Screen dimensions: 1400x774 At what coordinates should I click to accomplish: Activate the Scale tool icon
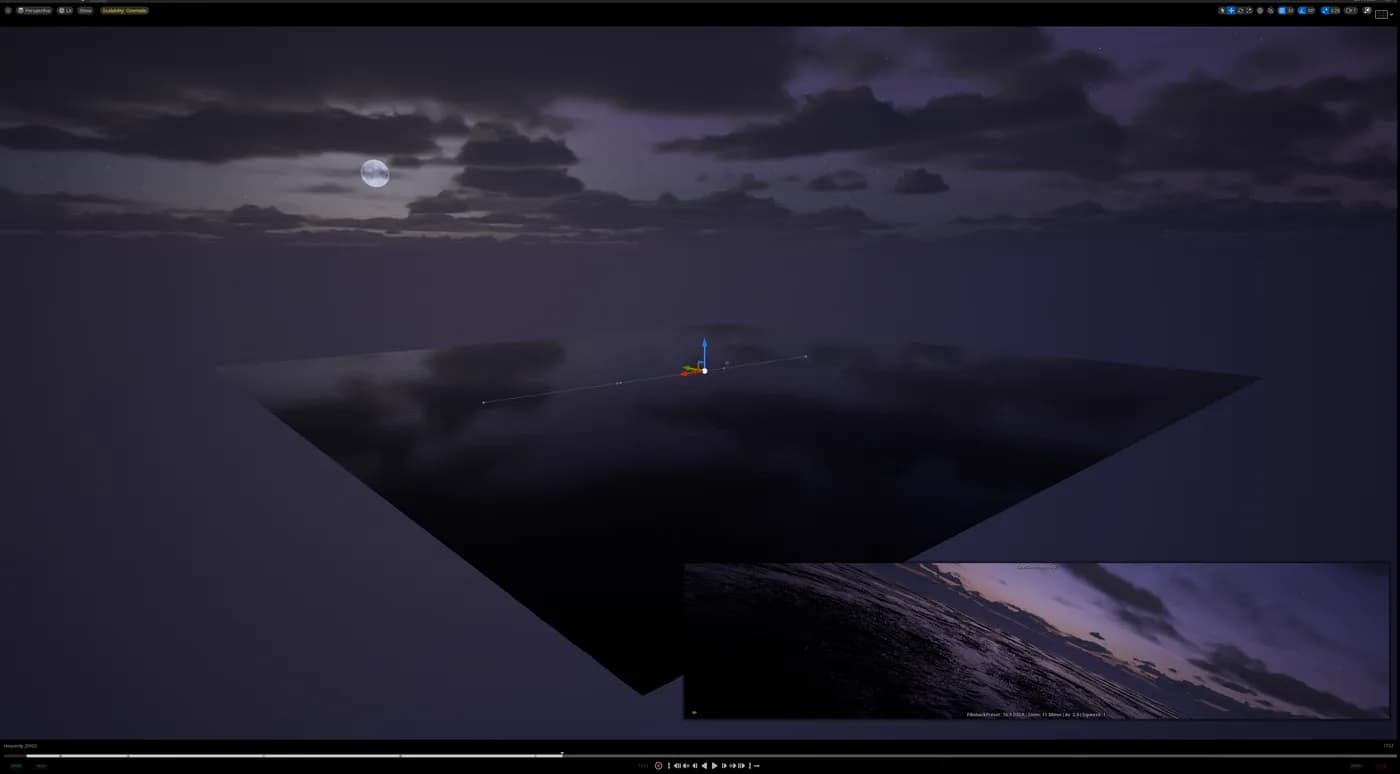click(x=1250, y=10)
